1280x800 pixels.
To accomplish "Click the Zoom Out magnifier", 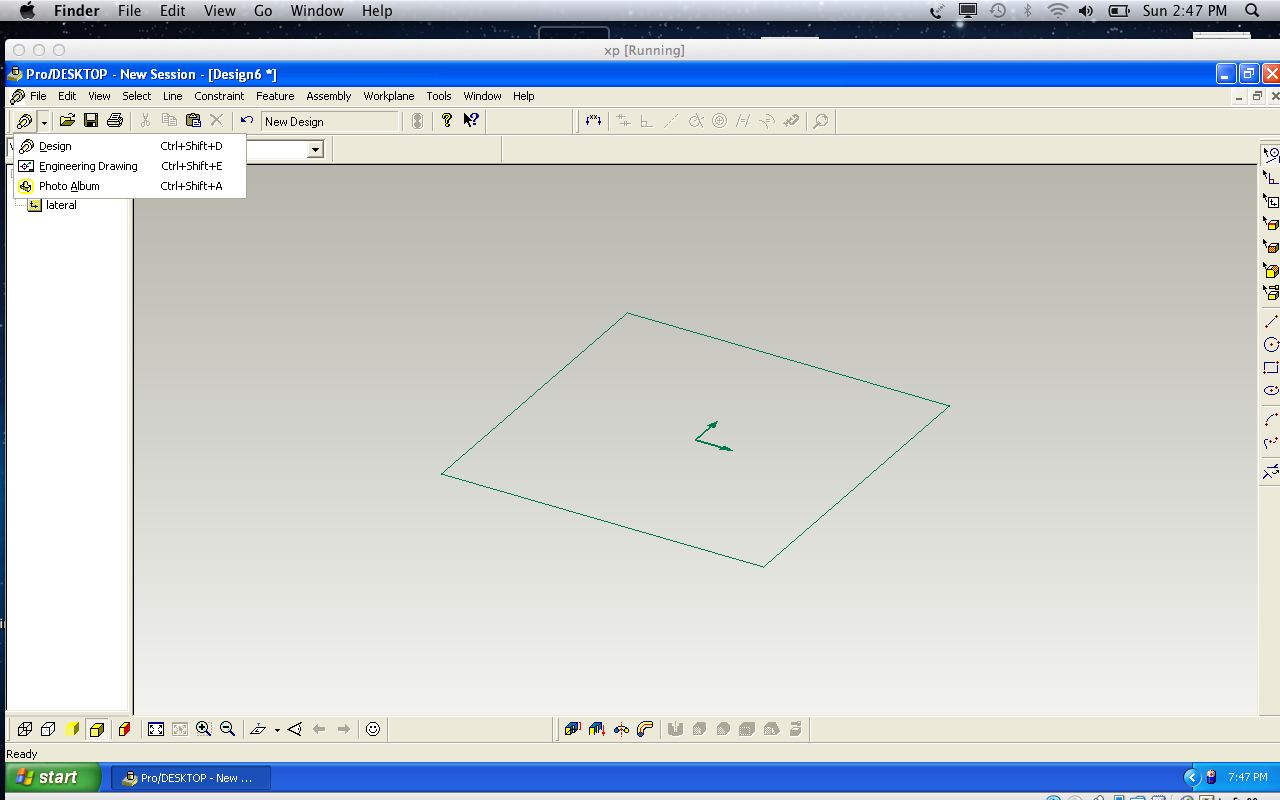I will (x=228, y=729).
